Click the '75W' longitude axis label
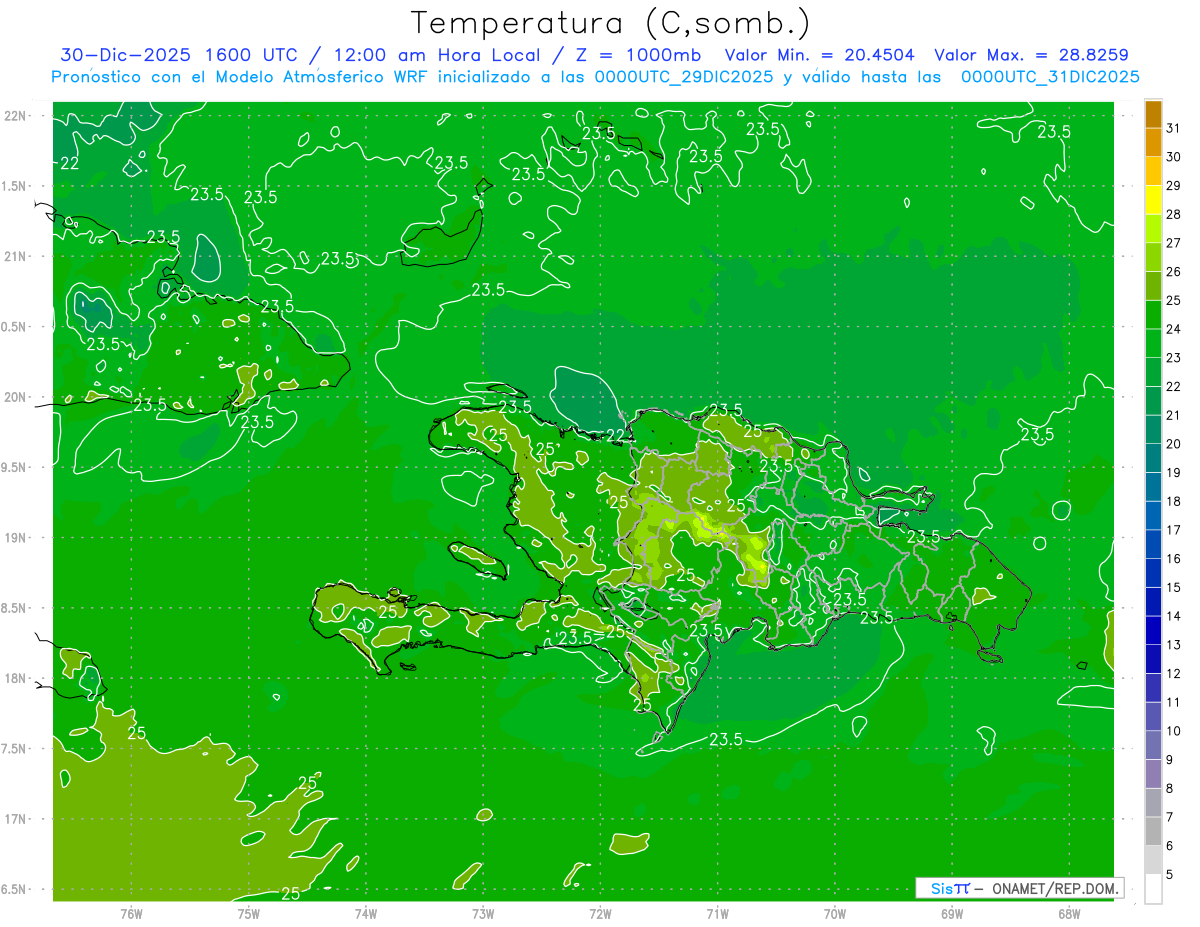 click(x=249, y=913)
